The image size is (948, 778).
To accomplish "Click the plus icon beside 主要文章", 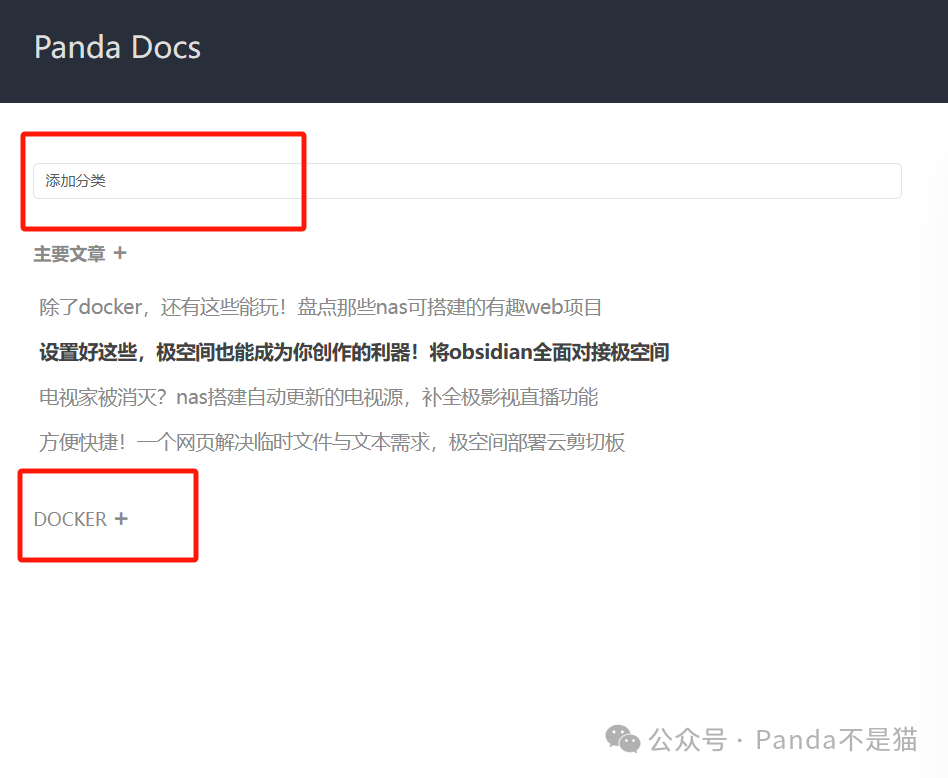I will tap(120, 253).
